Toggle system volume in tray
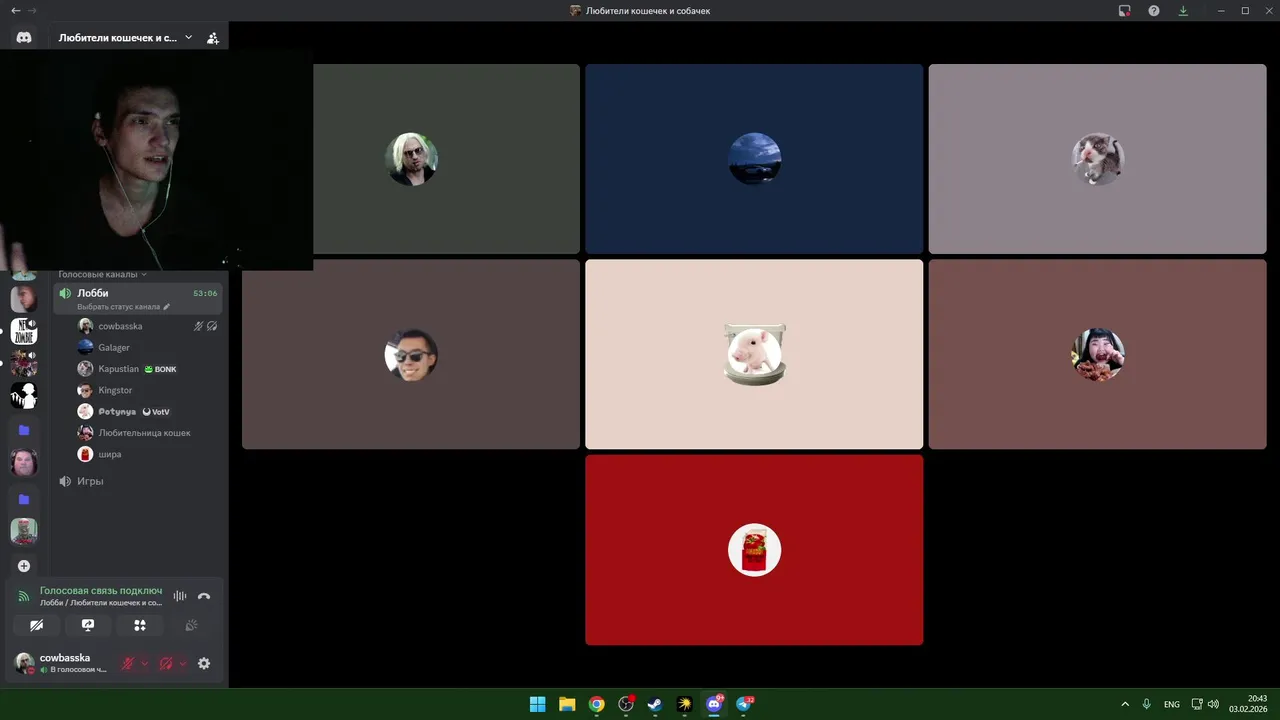Image resolution: width=1280 pixels, height=720 pixels. 1213,704
